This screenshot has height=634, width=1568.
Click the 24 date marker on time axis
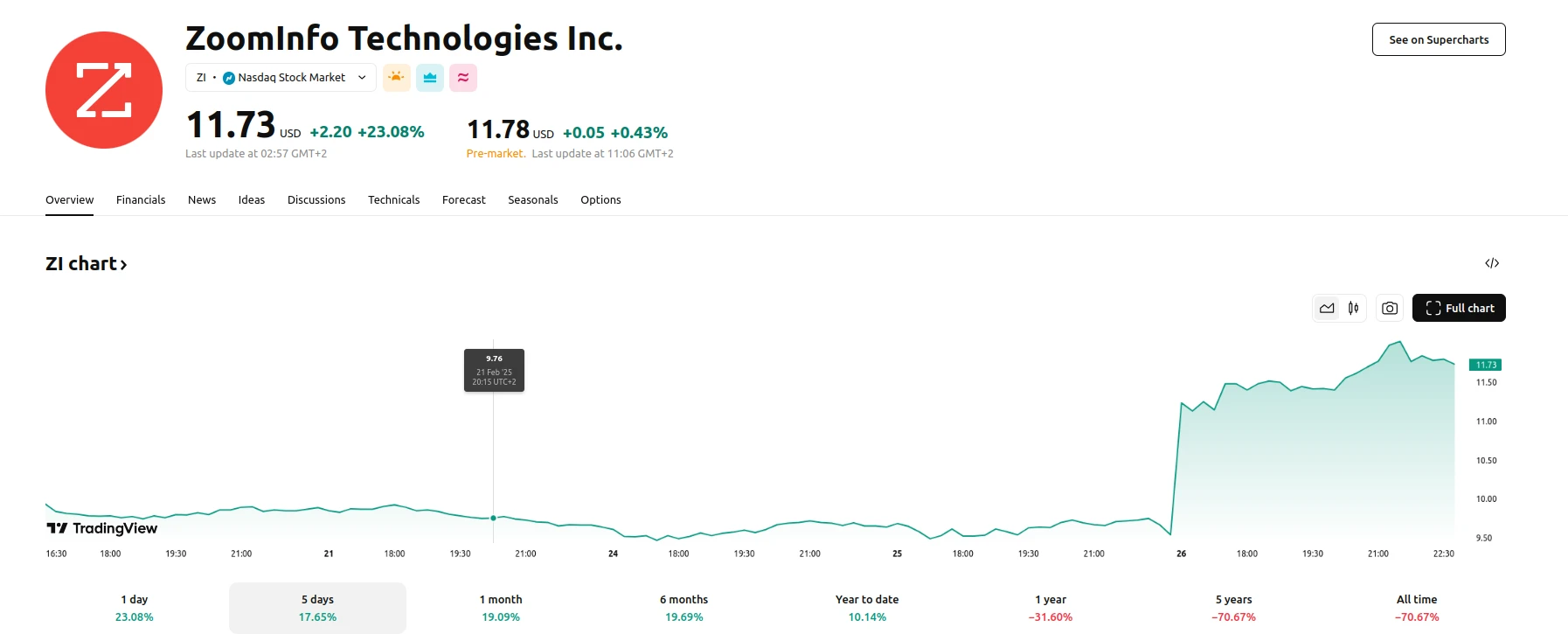tap(614, 554)
